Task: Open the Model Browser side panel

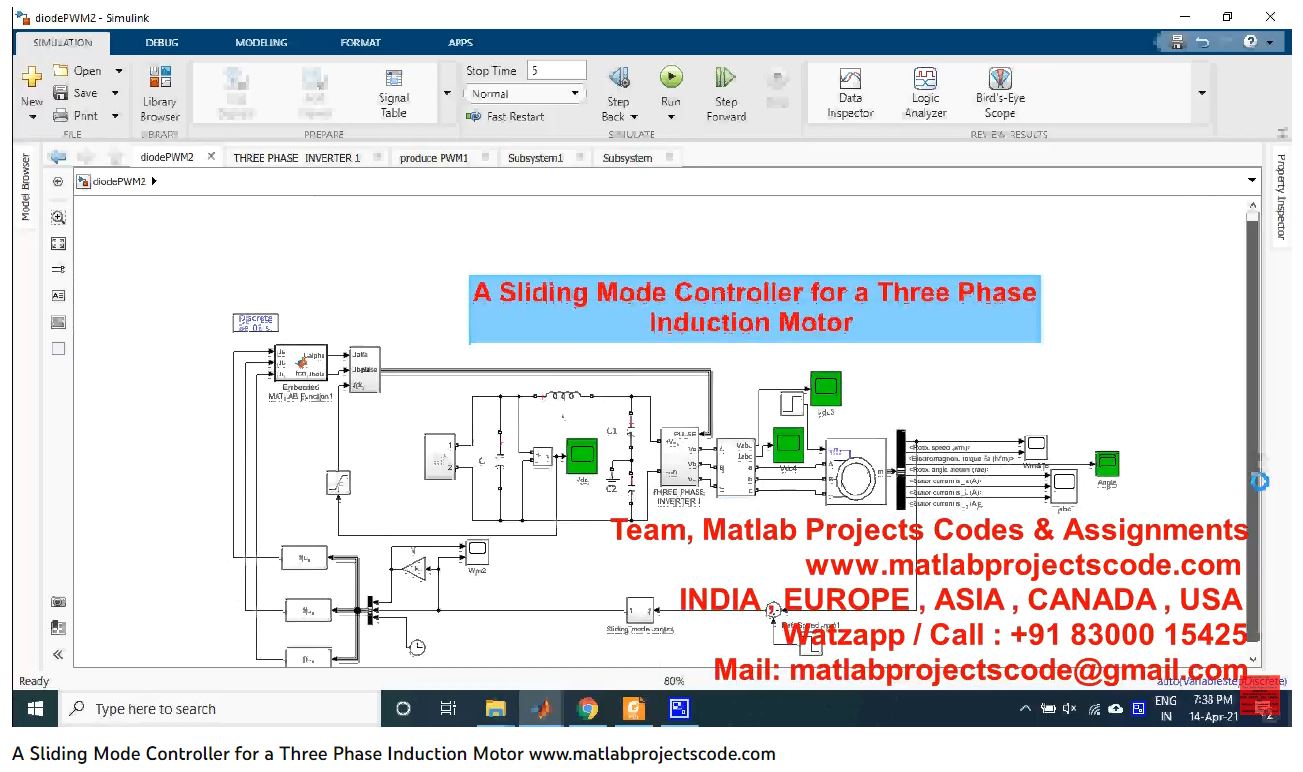Action: pyautogui.click(x=26, y=187)
